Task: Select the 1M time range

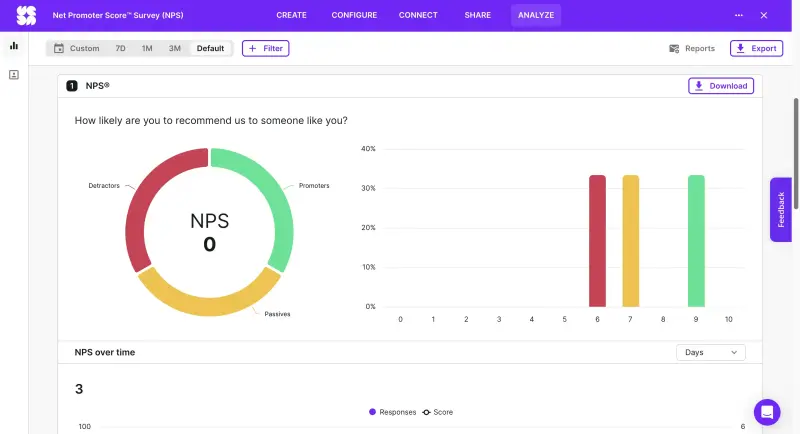Action: (x=147, y=48)
